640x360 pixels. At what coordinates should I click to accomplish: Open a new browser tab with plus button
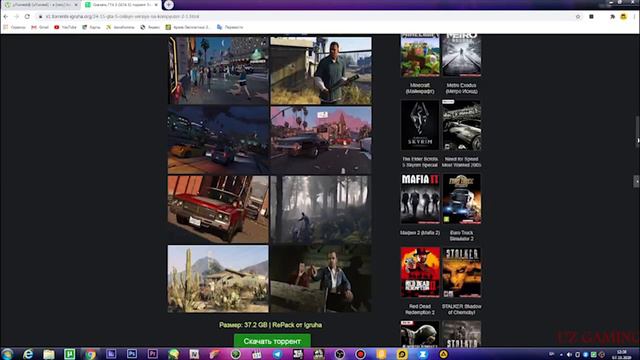coord(169,4)
